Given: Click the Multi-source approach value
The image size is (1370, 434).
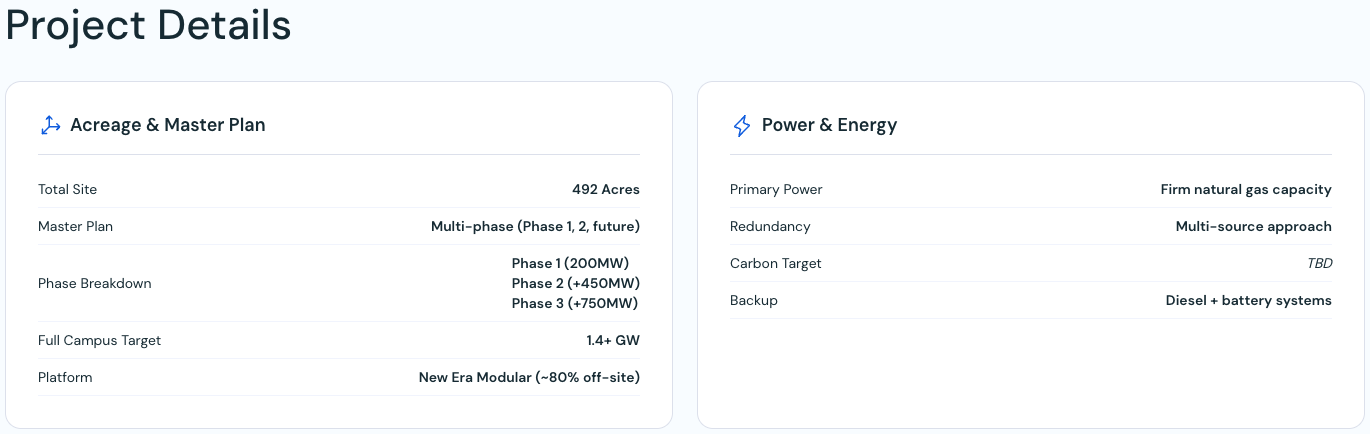Looking at the screenshot, I should pyautogui.click(x=1254, y=226).
